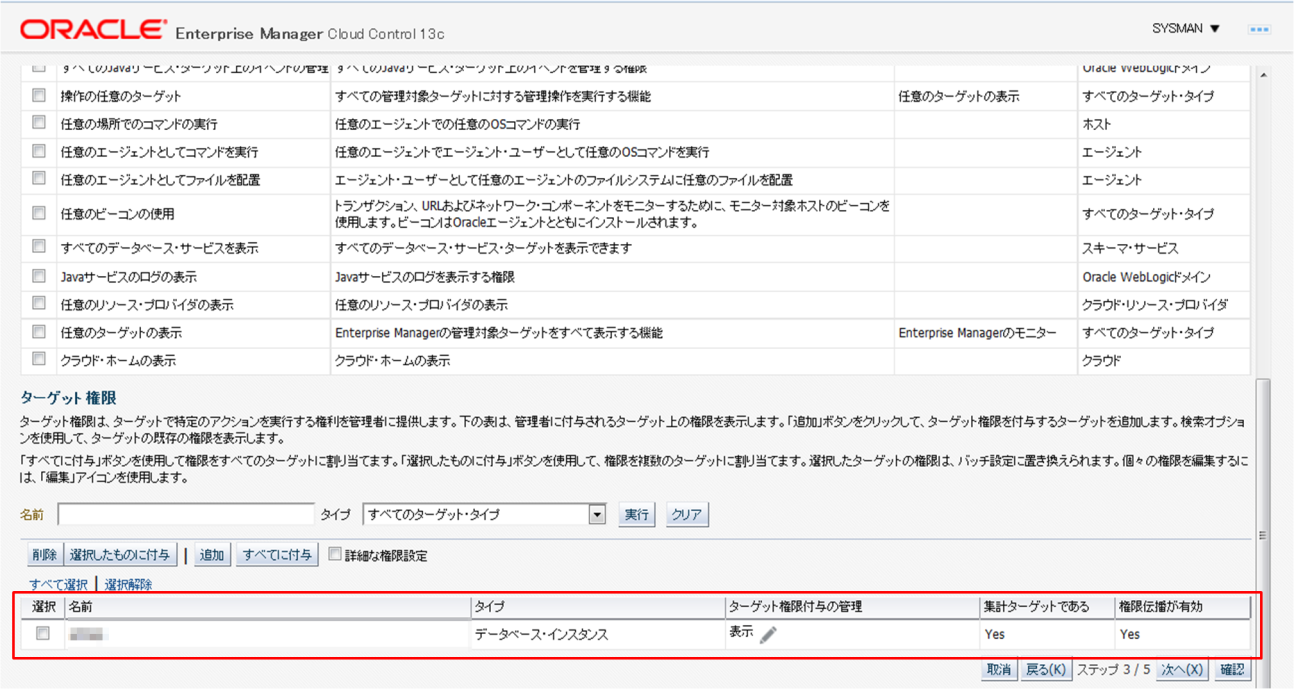1294x689 pixels.
Task: Click the 戻る(K) button
Action: coord(1045,670)
